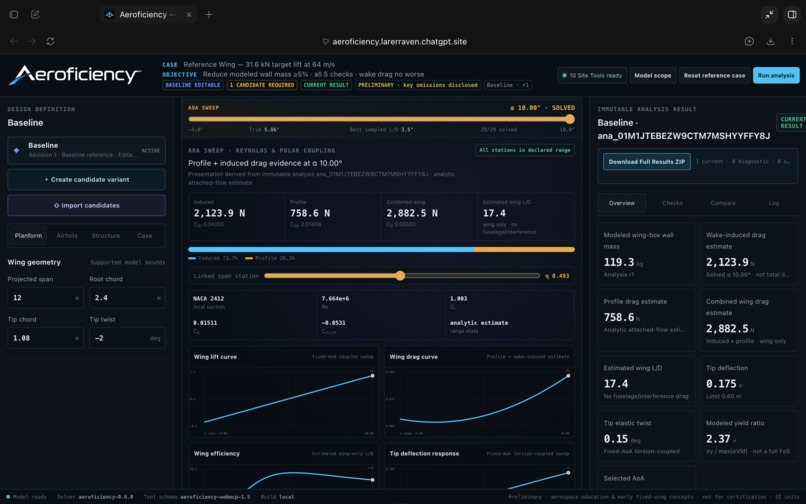This screenshot has height=504, width=806.
Task: Switch to the Overview tab
Action: pos(621,203)
